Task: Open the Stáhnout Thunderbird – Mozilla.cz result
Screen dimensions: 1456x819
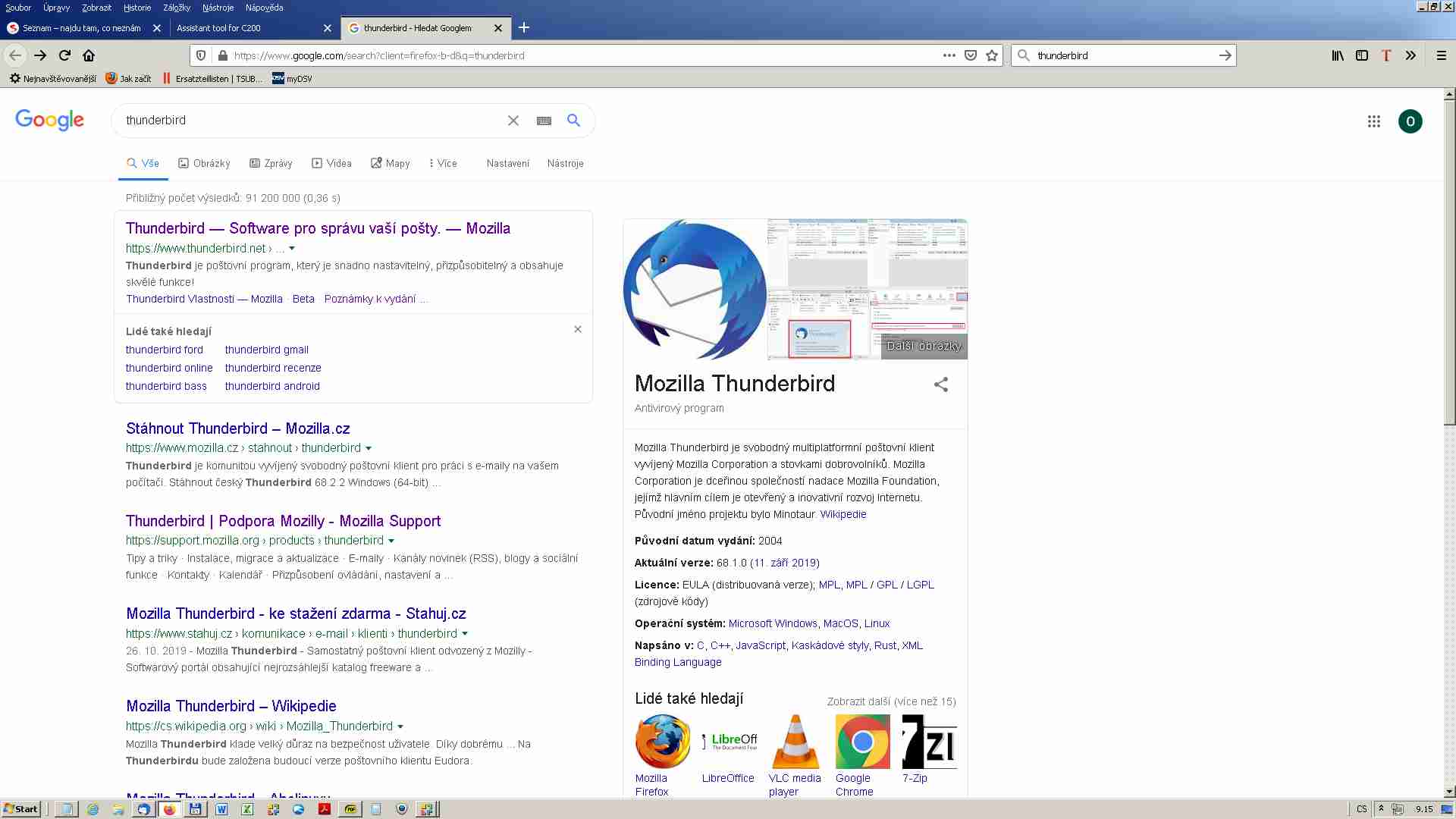Action: coord(237,428)
